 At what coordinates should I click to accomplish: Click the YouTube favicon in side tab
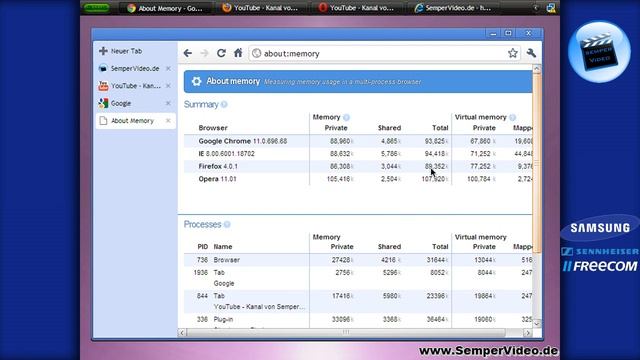tap(103, 86)
